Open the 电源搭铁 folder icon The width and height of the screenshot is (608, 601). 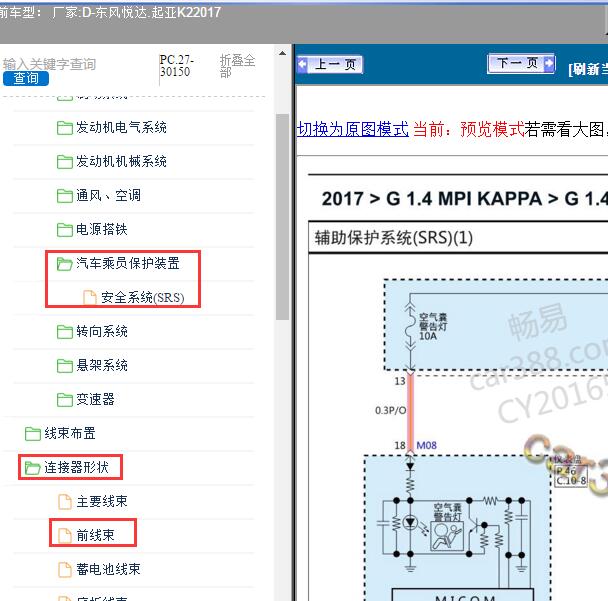coord(64,230)
